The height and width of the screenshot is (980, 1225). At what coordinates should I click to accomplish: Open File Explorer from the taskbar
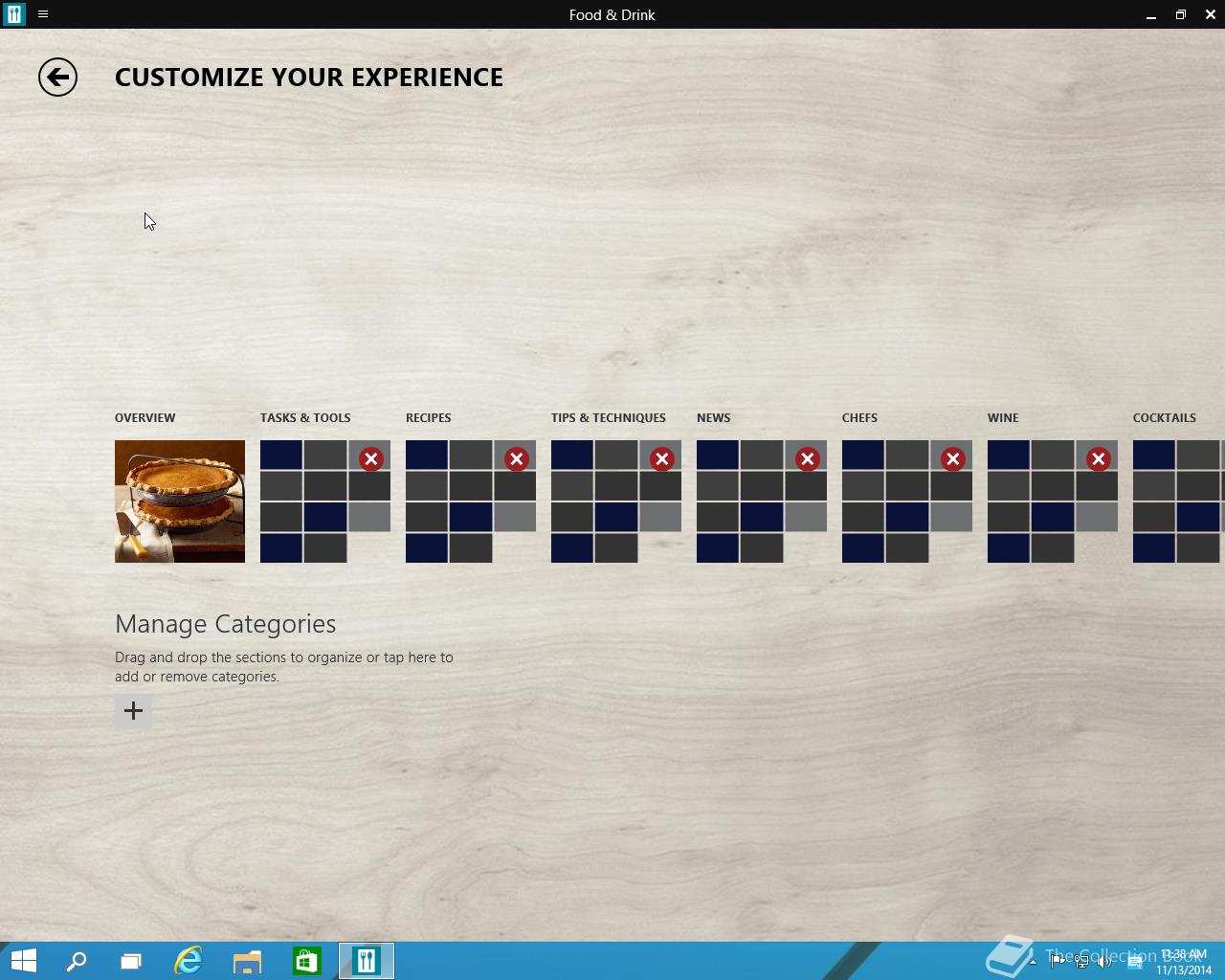(247, 961)
